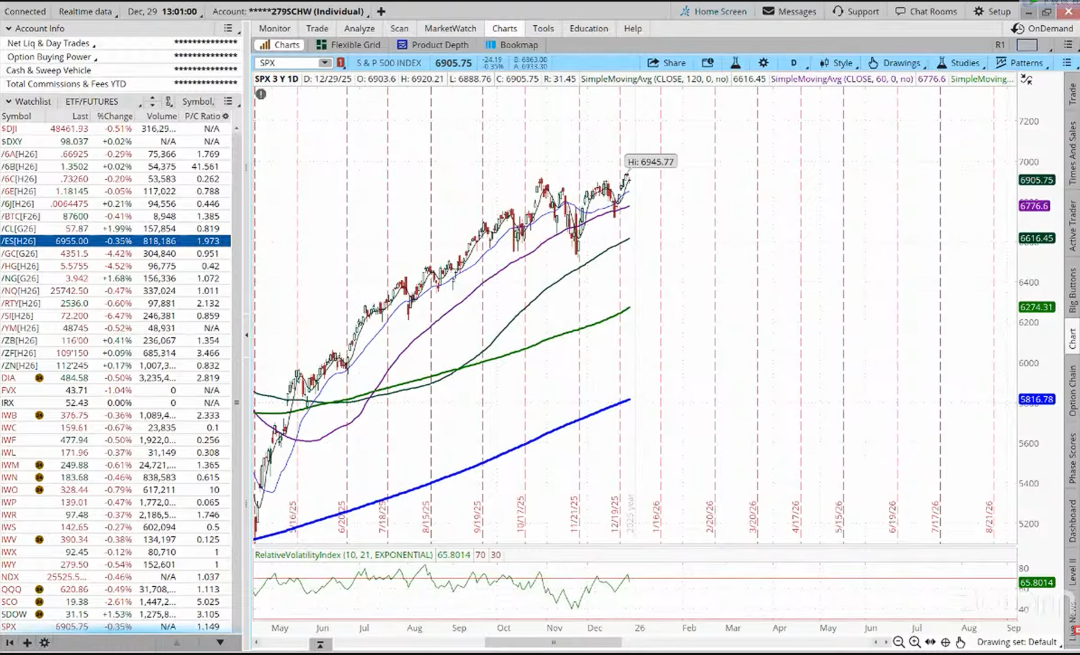This screenshot has height=655, width=1080.
Task: Click the watchlist up-down stepper arrows
Action: (x=152, y=101)
